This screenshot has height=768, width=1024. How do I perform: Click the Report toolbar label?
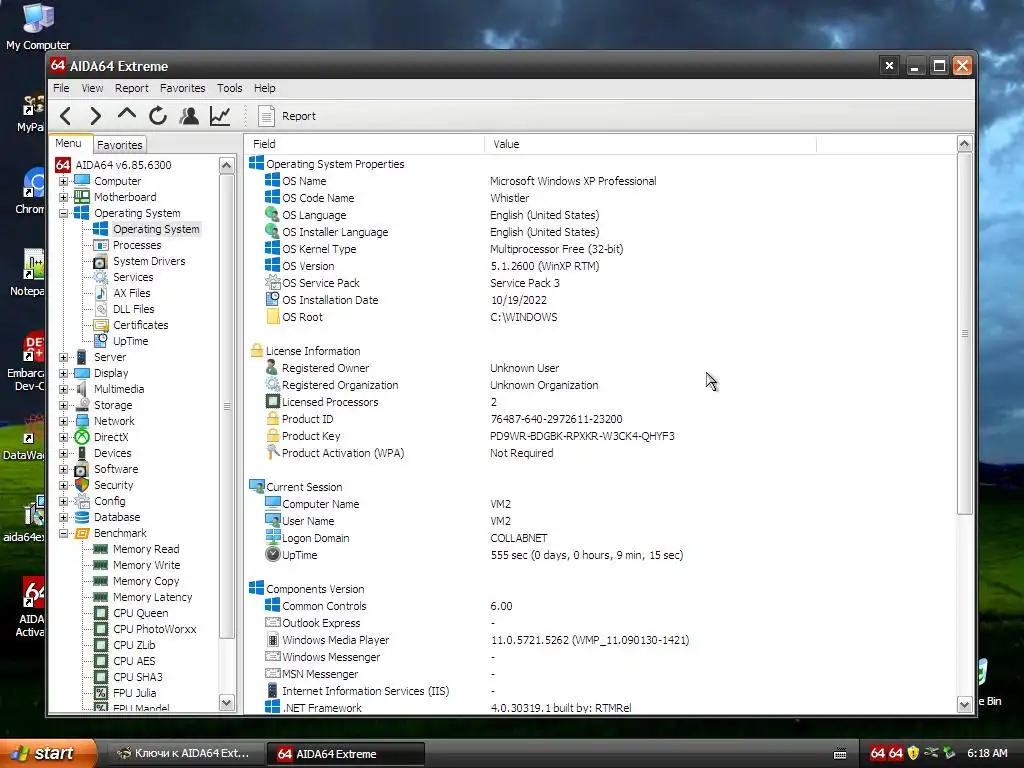click(298, 116)
